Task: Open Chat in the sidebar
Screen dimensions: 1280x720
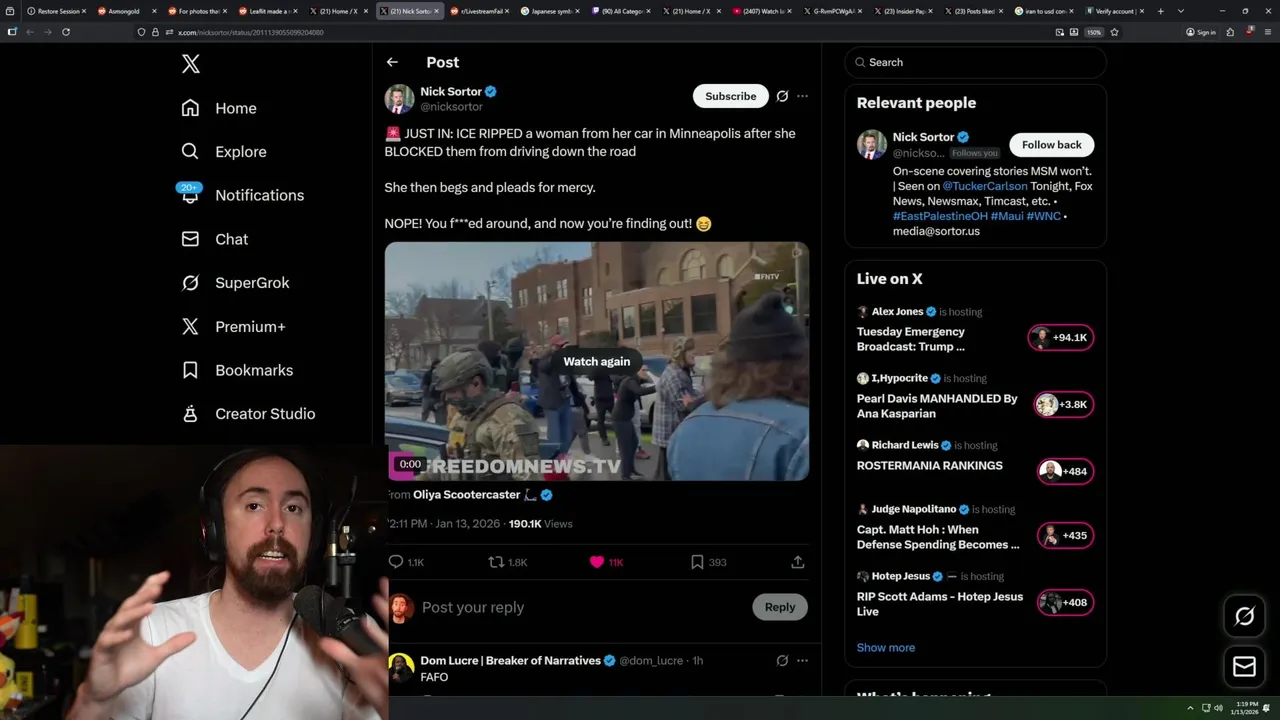Action: point(214,239)
